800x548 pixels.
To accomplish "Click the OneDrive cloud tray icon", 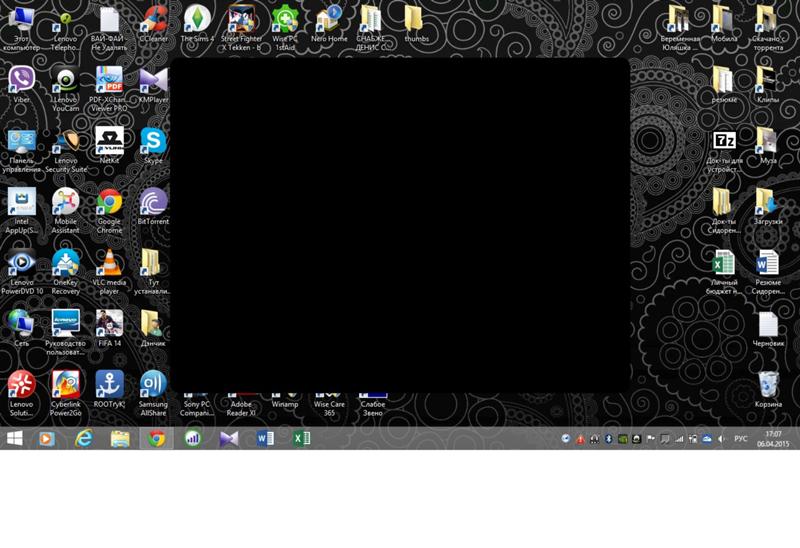I will coord(707,439).
